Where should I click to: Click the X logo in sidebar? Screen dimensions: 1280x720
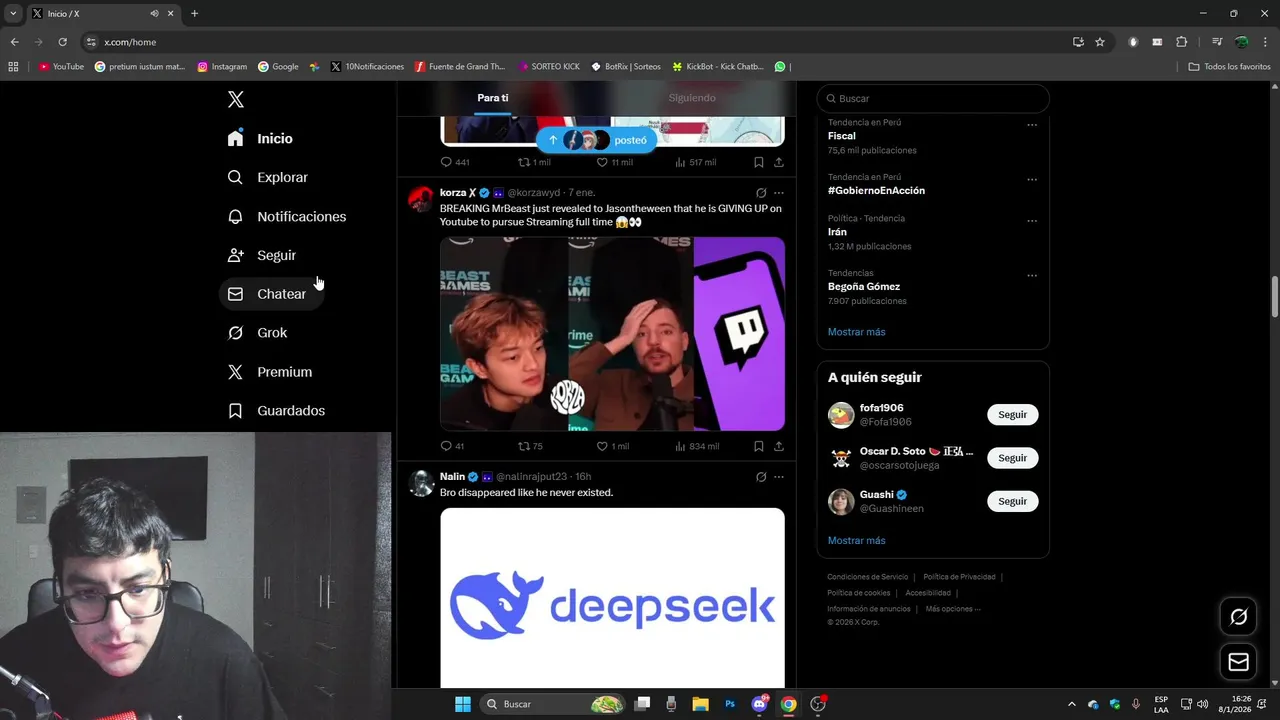235,99
